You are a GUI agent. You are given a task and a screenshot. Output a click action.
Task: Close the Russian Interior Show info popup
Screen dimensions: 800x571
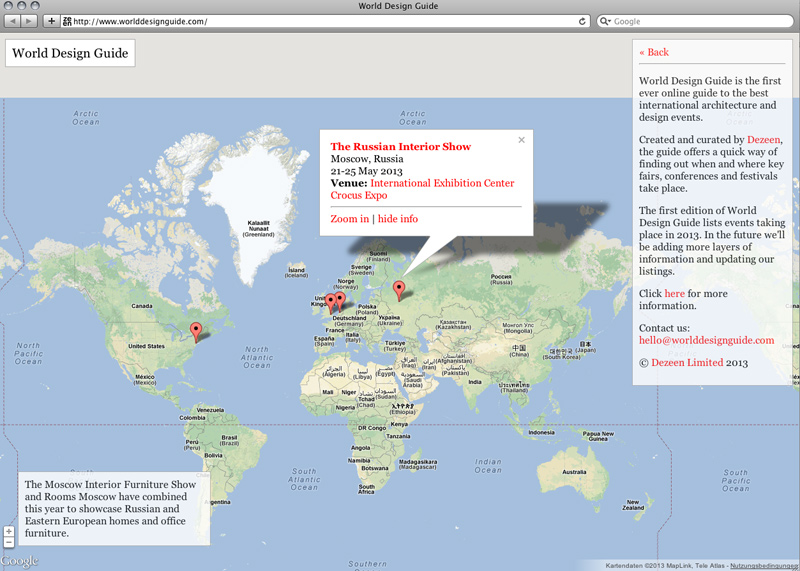(521, 140)
